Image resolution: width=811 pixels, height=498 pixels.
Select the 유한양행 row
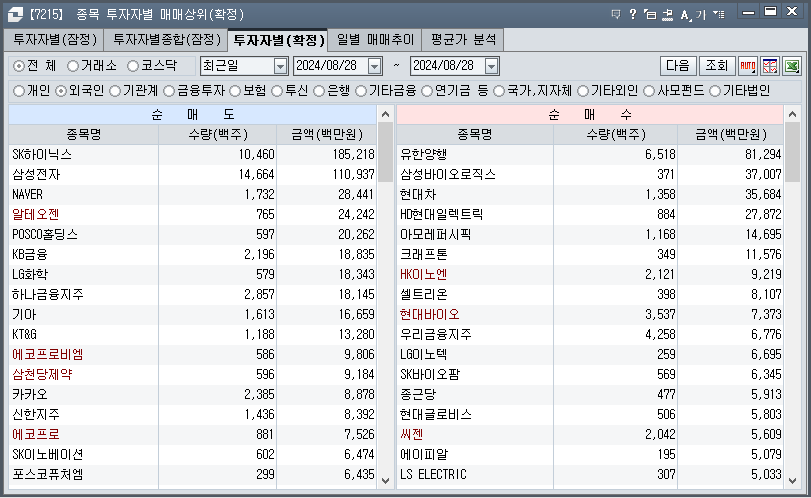(590, 155)
